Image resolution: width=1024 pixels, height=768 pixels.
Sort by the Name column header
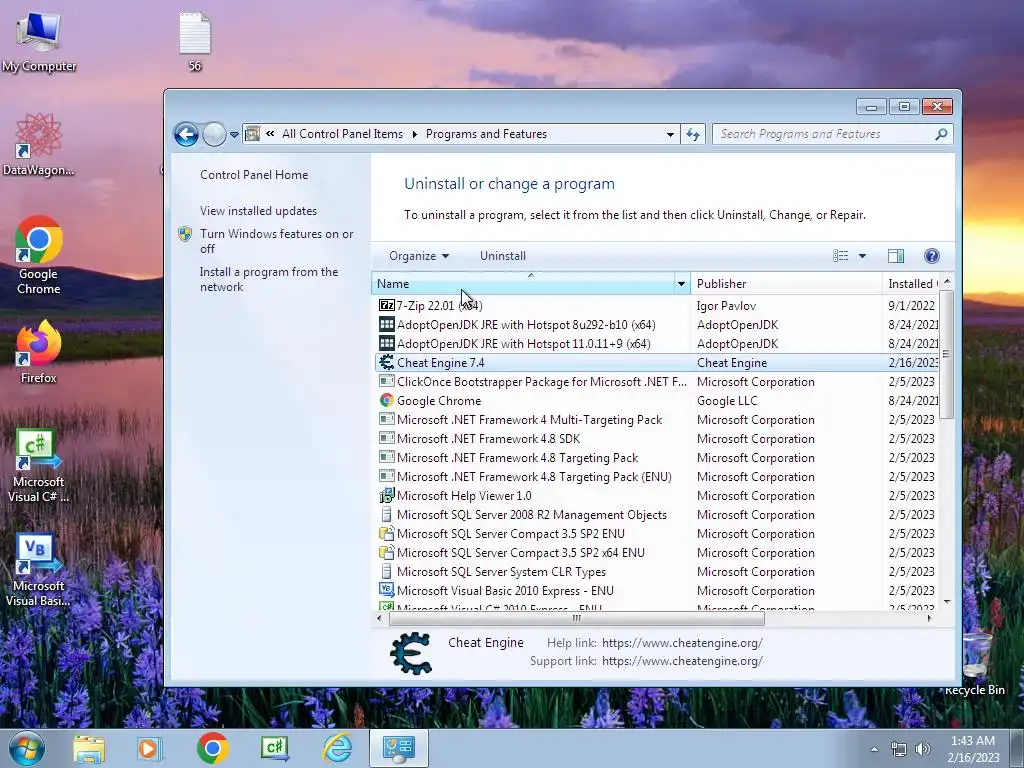(x=524, y=284)
